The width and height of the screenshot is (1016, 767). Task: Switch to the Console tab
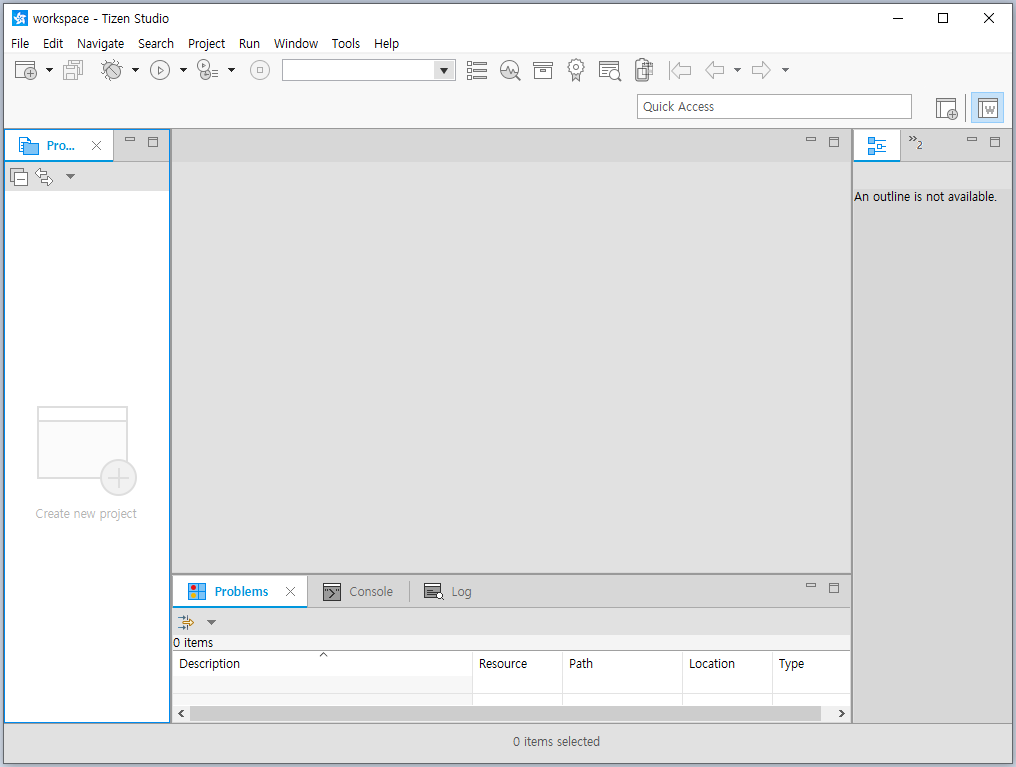click(x=358, y=591)
